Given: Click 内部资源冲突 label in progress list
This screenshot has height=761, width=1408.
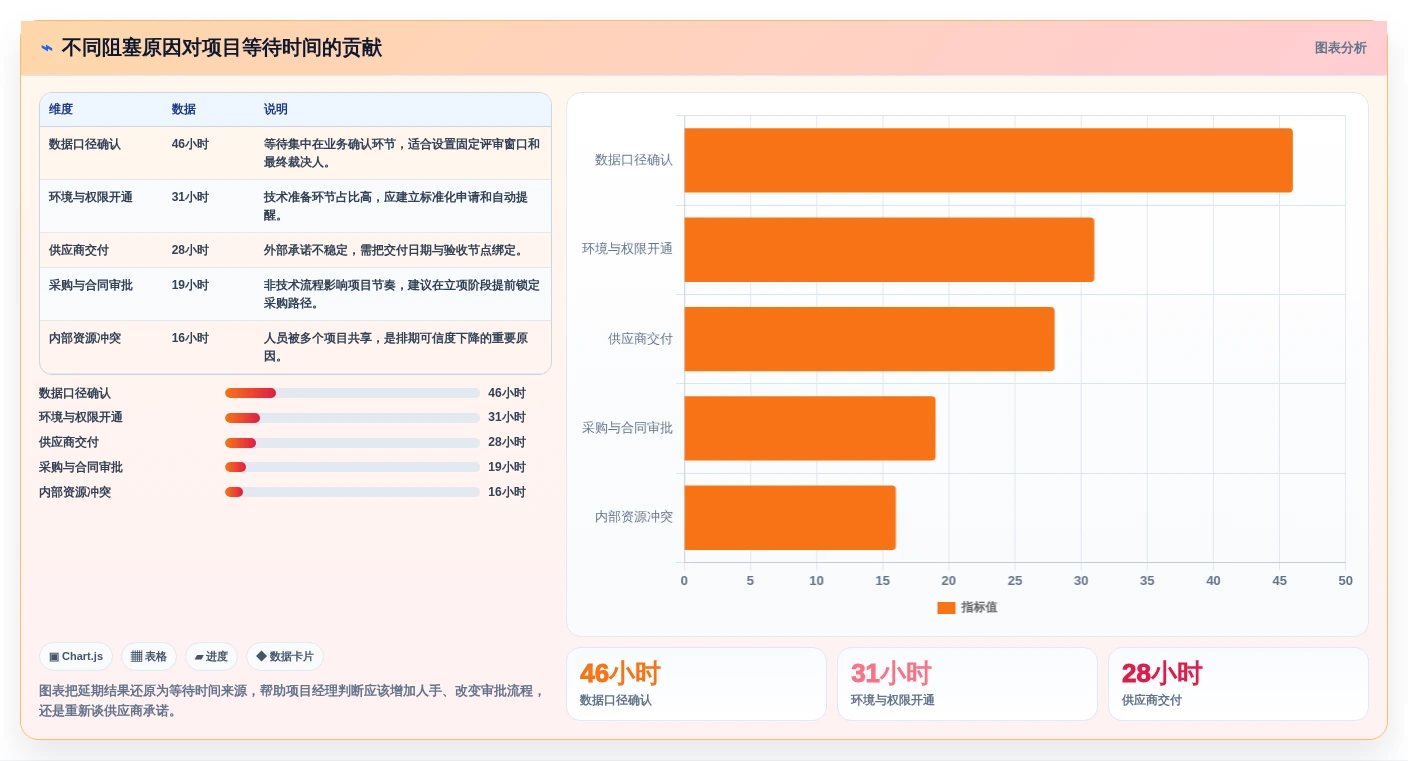Looking at the screenshot, I should click(75, 492).
